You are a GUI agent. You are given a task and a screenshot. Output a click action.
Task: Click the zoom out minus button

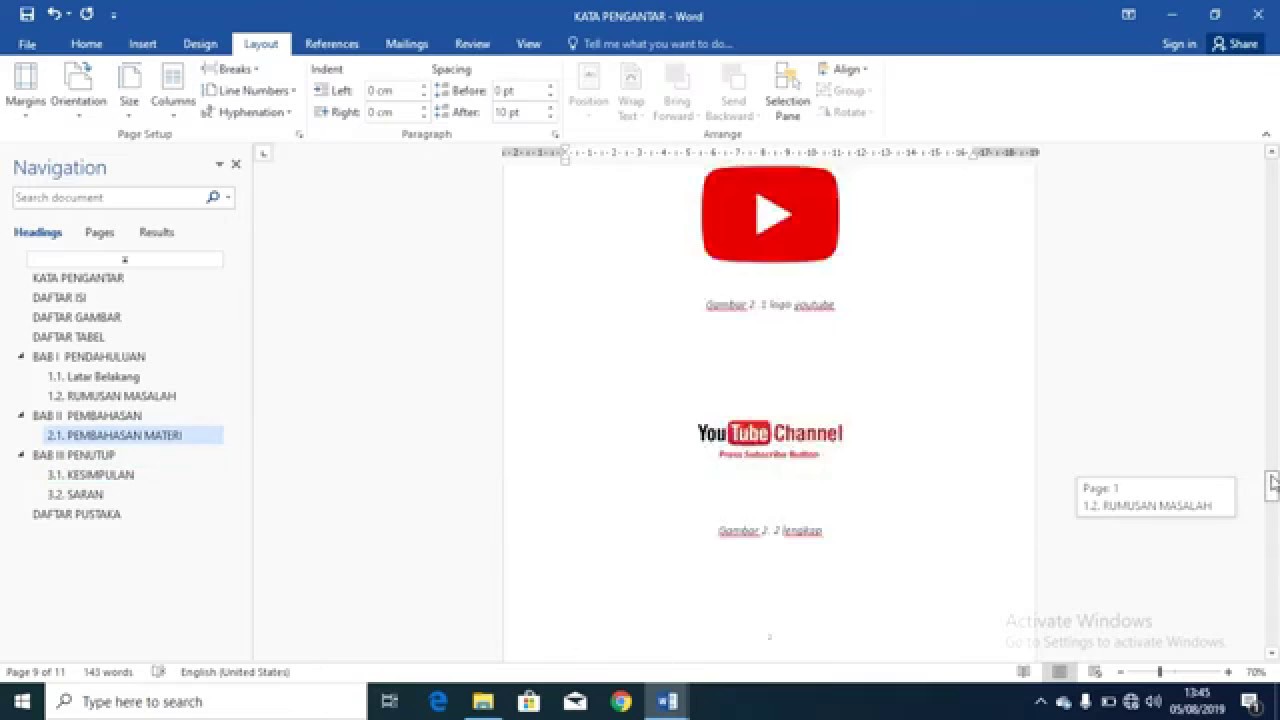point(1120,672)
